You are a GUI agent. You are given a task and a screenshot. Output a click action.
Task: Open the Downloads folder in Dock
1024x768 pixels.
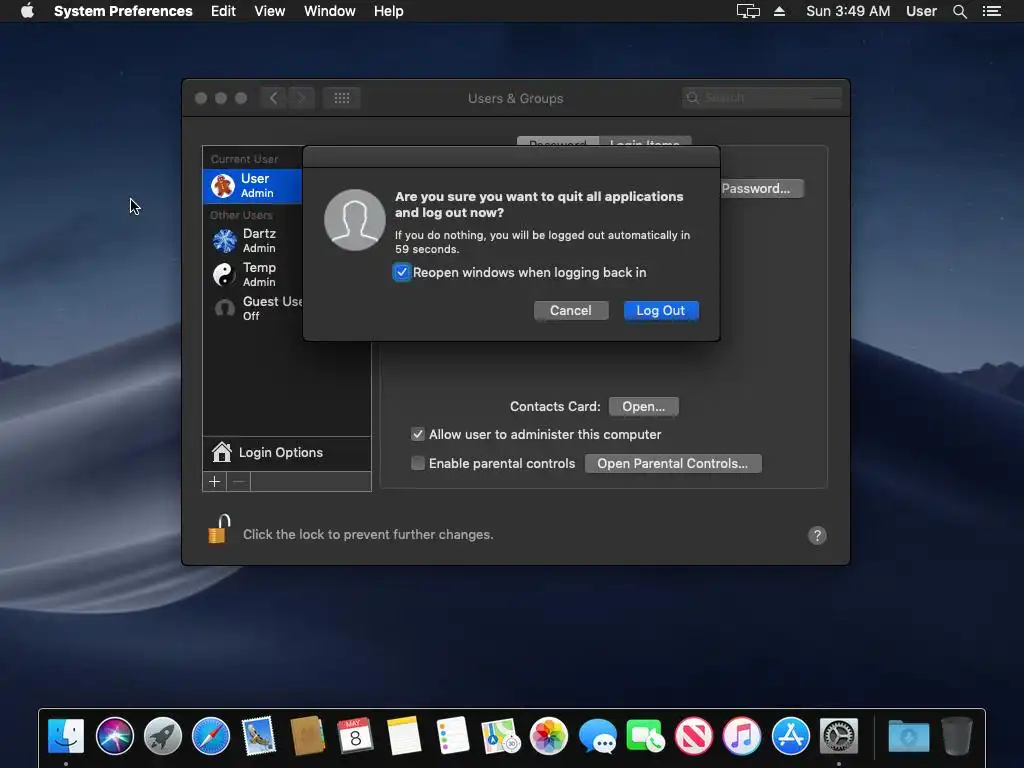pos(908,736)
